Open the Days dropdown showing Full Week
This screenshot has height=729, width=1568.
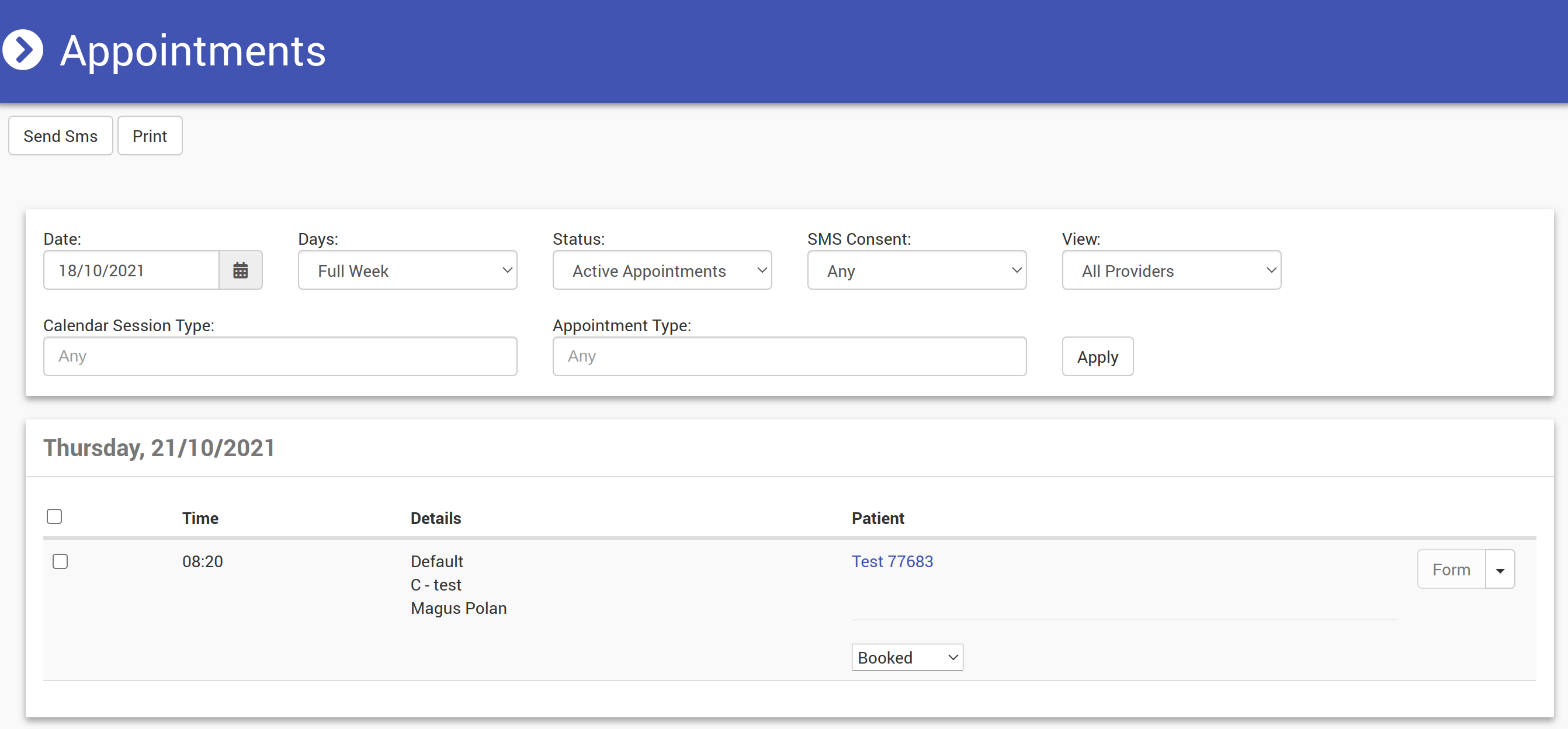coord(407,270)
